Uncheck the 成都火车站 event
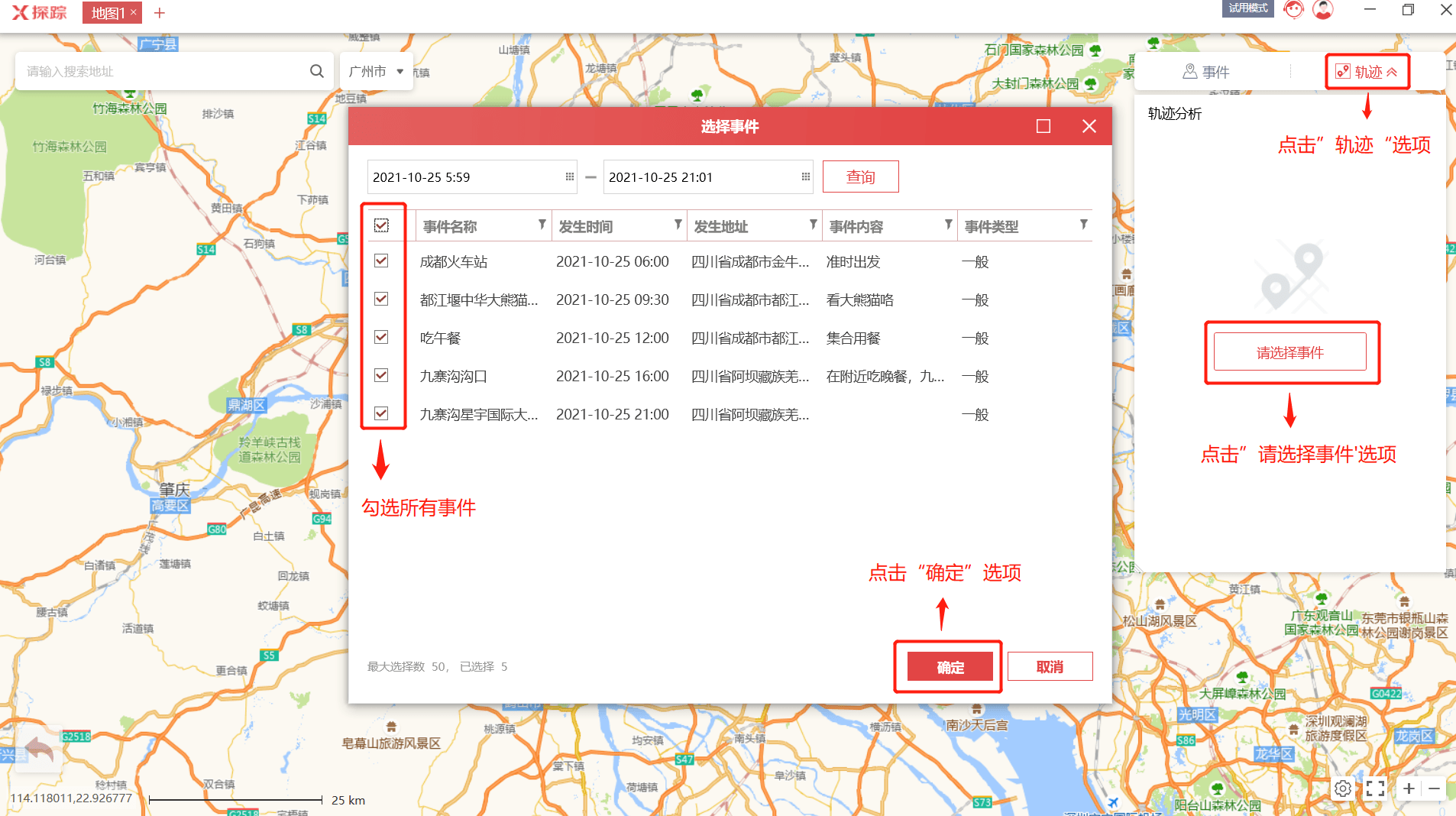This screenshot has width=1456, height=816. [381, 261]
